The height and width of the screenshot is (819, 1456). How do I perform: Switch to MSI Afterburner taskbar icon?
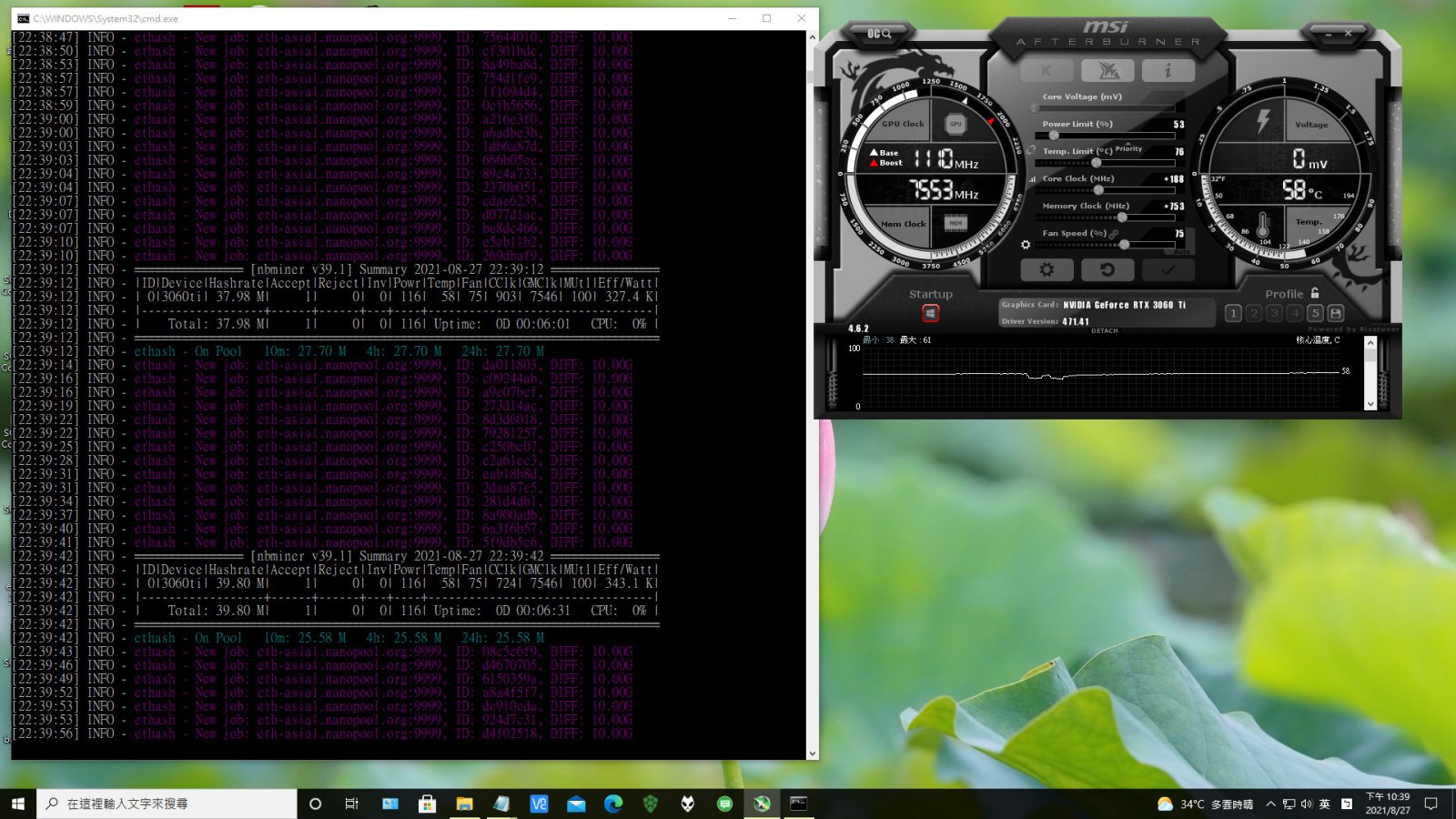(762, 804)
